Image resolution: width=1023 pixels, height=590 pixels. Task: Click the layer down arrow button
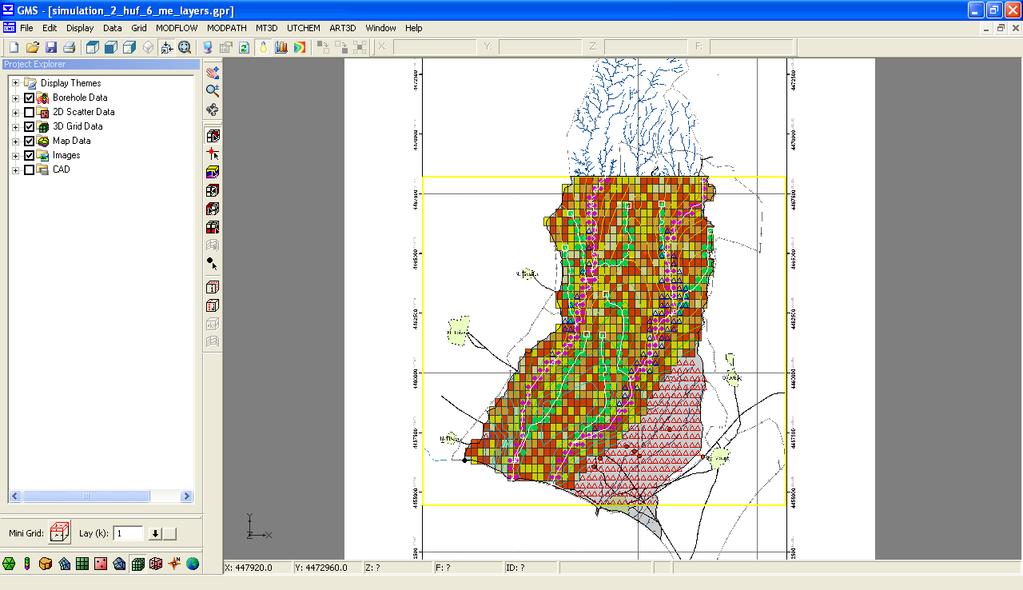click(155, 534)
